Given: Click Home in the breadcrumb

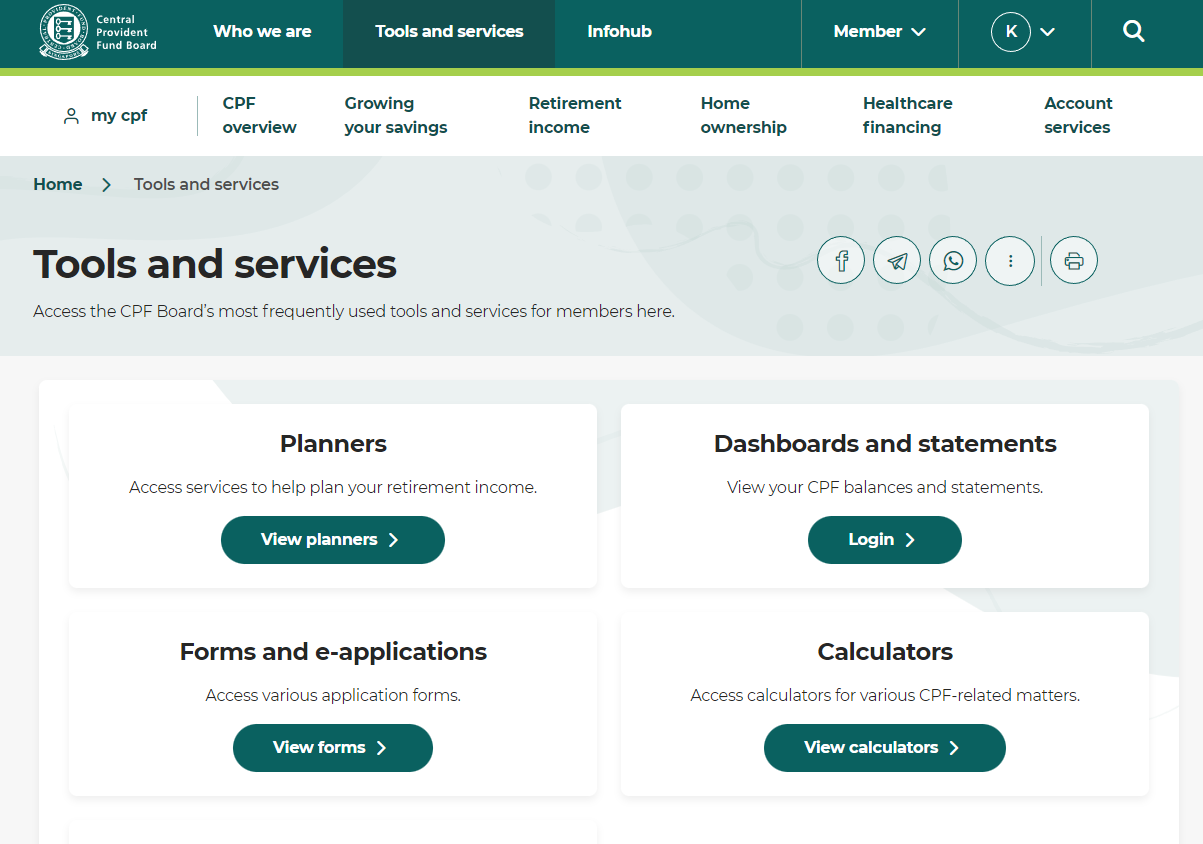Looking at the screenshot, I should [58, 184].
